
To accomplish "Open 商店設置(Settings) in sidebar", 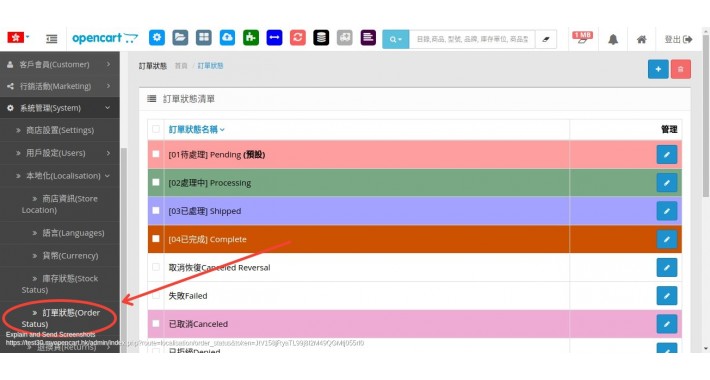I will click(x=60, y=130).
